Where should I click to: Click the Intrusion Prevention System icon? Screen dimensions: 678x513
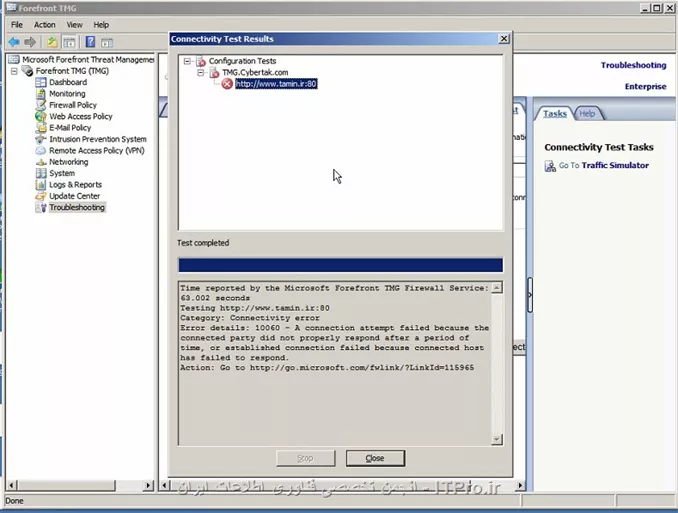click(41, 139)
